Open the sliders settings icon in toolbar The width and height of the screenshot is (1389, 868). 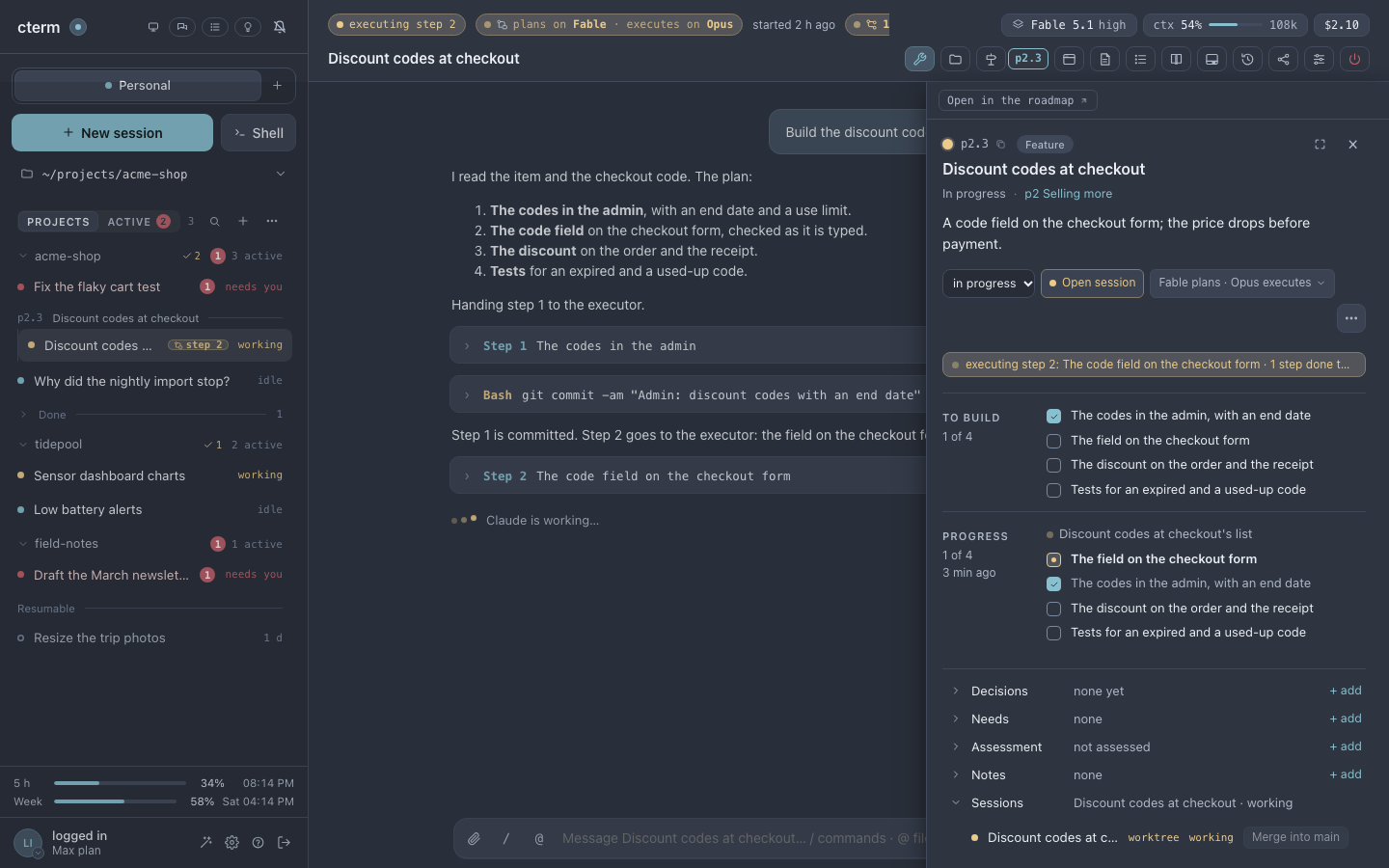click(x=1319, y=59)
